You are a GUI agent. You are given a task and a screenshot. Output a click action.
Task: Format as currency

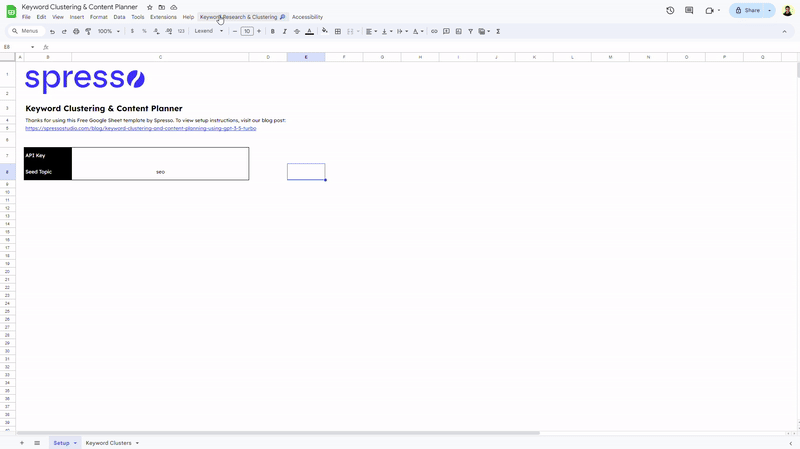[x=132, y=32]
